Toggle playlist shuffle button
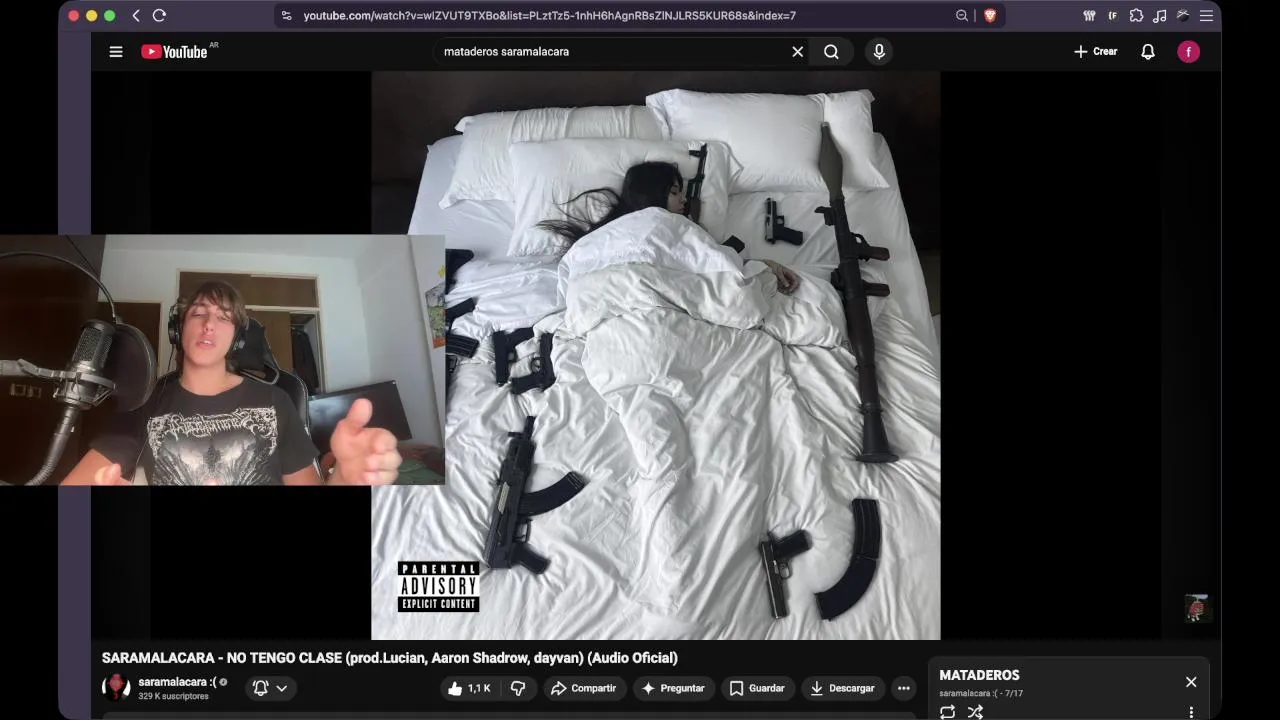Viewport: 1280px width, 720px height. click(975, 712)
